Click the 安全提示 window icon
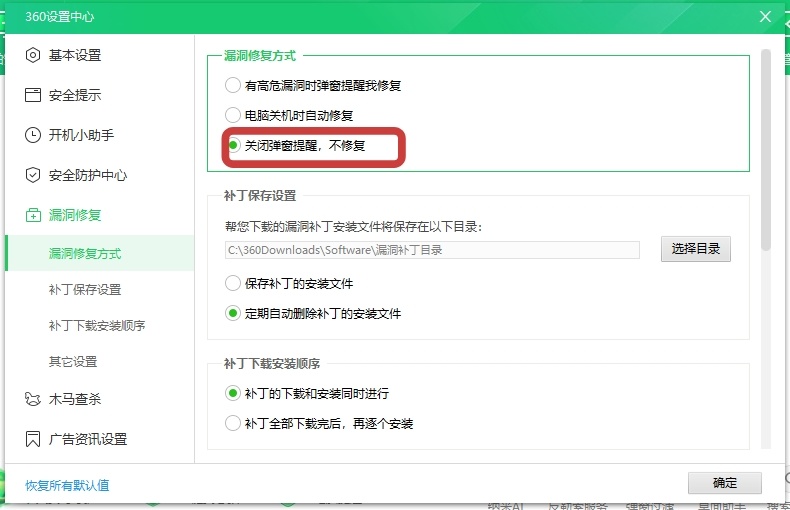 coord(33,95)
